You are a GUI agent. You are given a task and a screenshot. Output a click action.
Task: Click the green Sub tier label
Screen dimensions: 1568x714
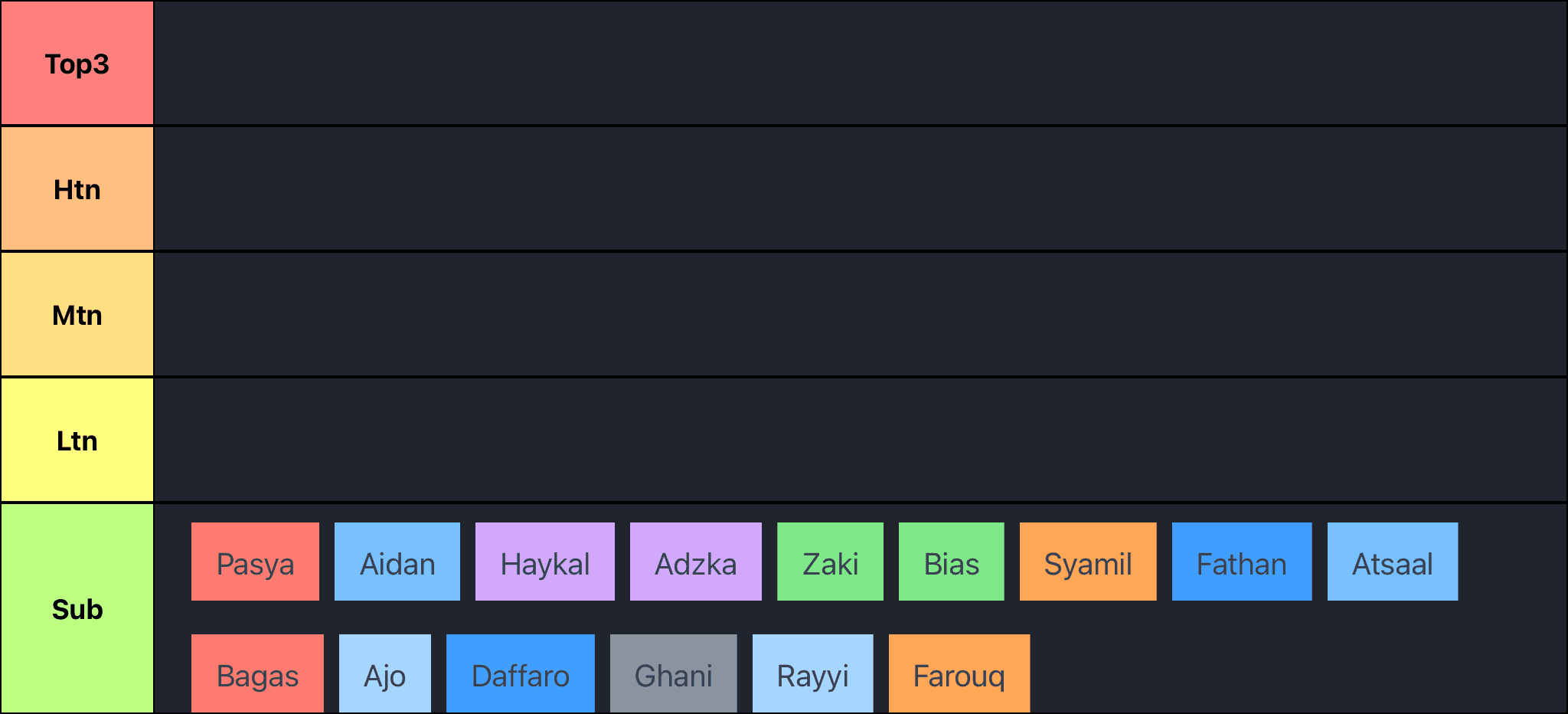pyautogui.click(x=77, y=609)
